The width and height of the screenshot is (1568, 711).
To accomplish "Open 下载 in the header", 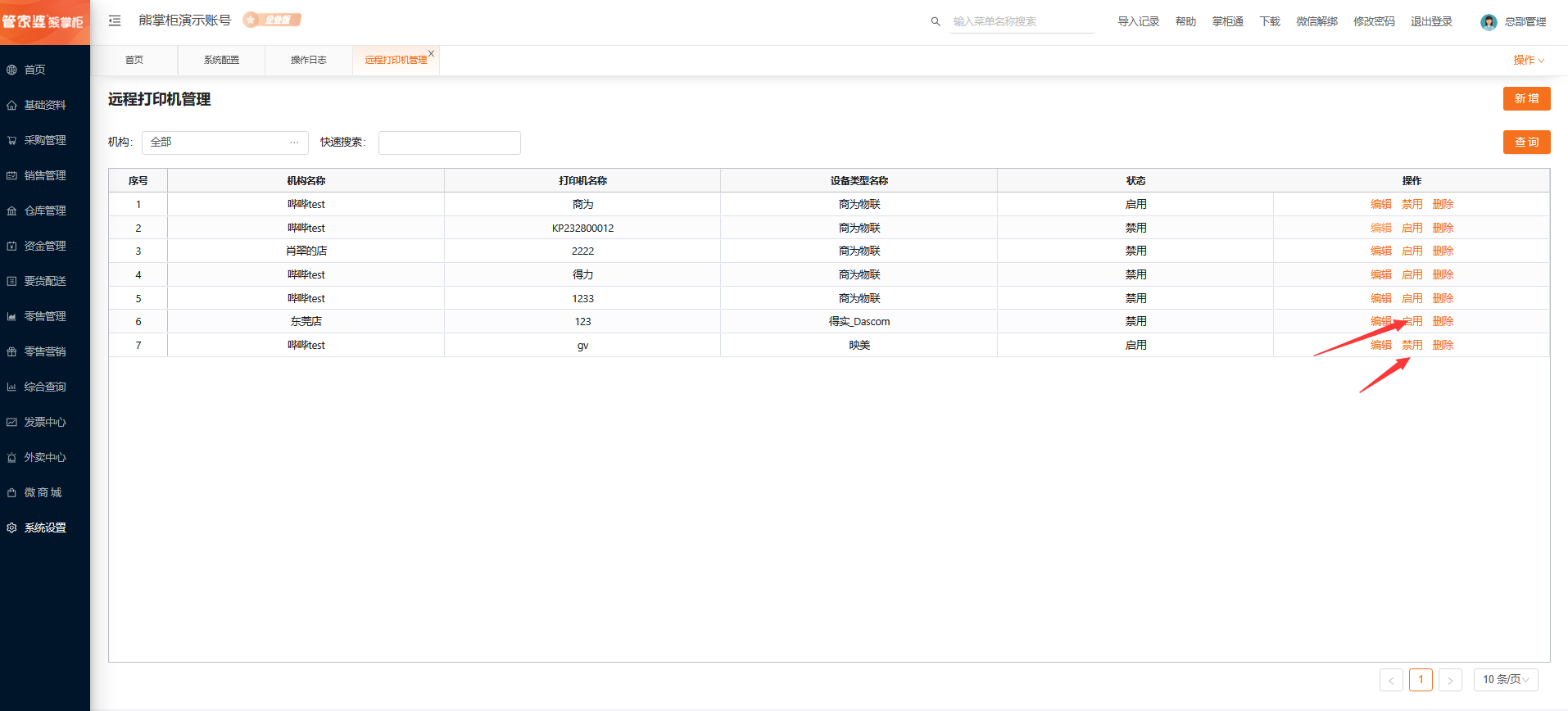I will [1270, 21].
